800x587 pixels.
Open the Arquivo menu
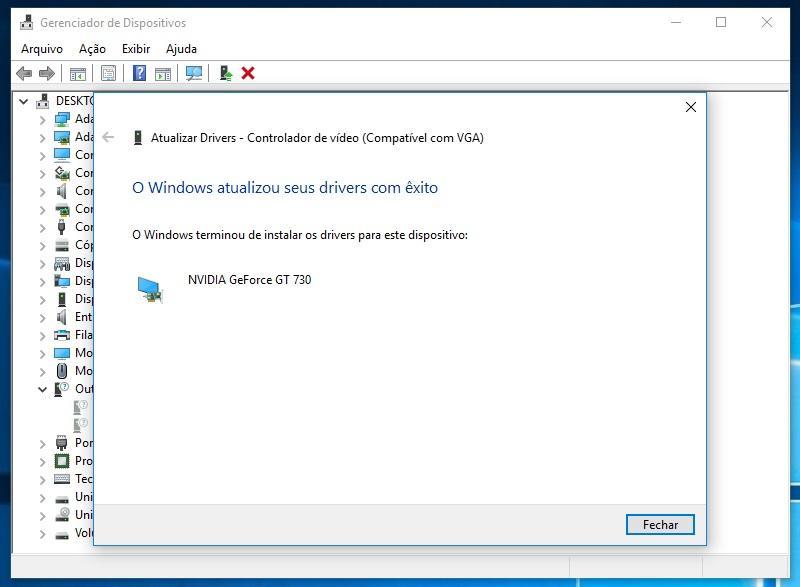point(42,49)
